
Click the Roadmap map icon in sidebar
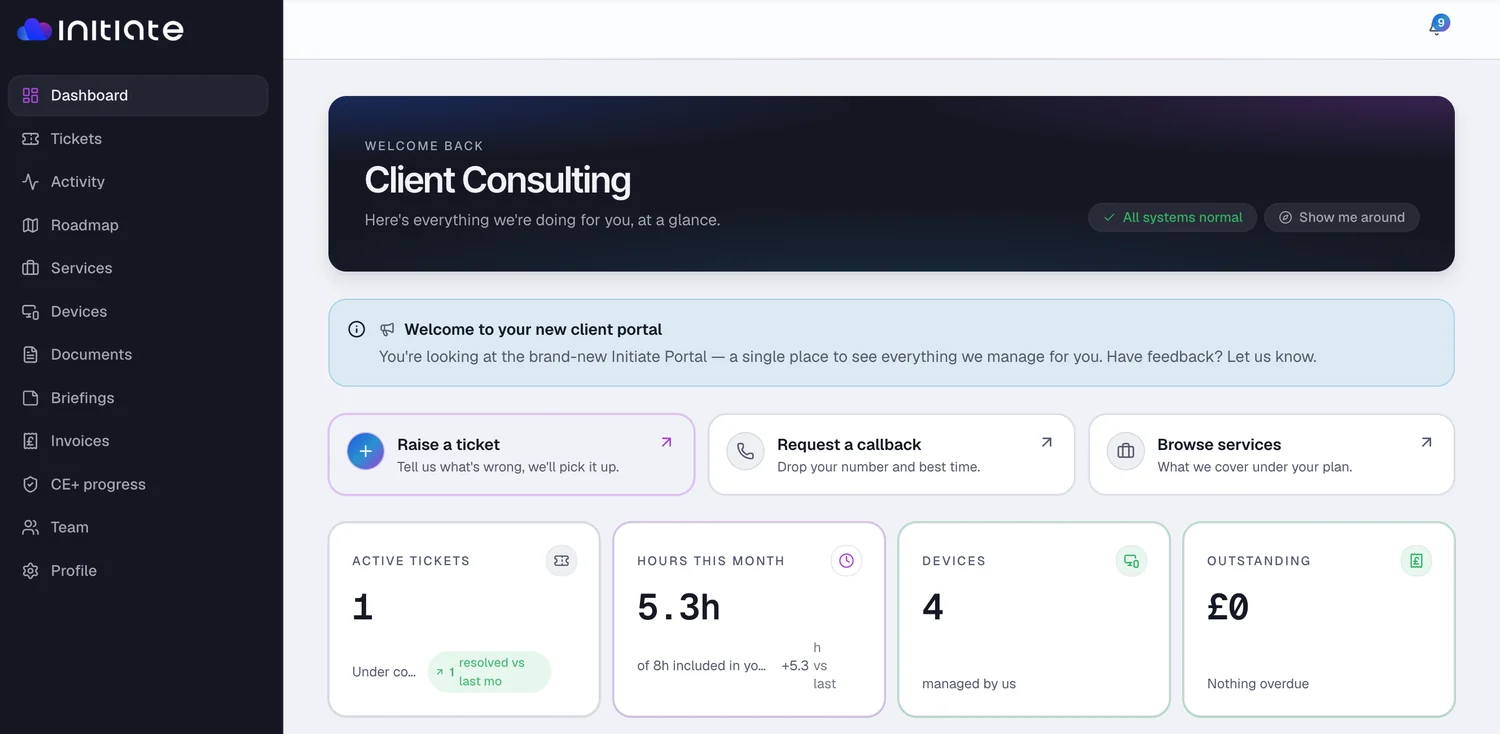30,225
